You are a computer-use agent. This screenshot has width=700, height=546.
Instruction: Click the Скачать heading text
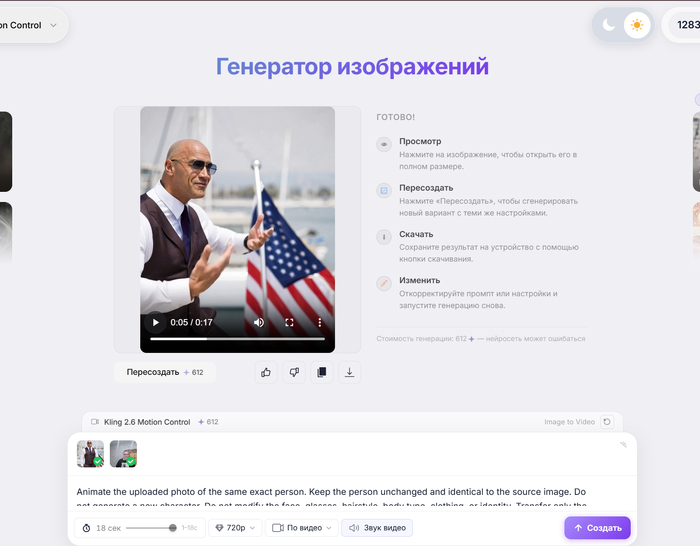[x=416, y=234]
